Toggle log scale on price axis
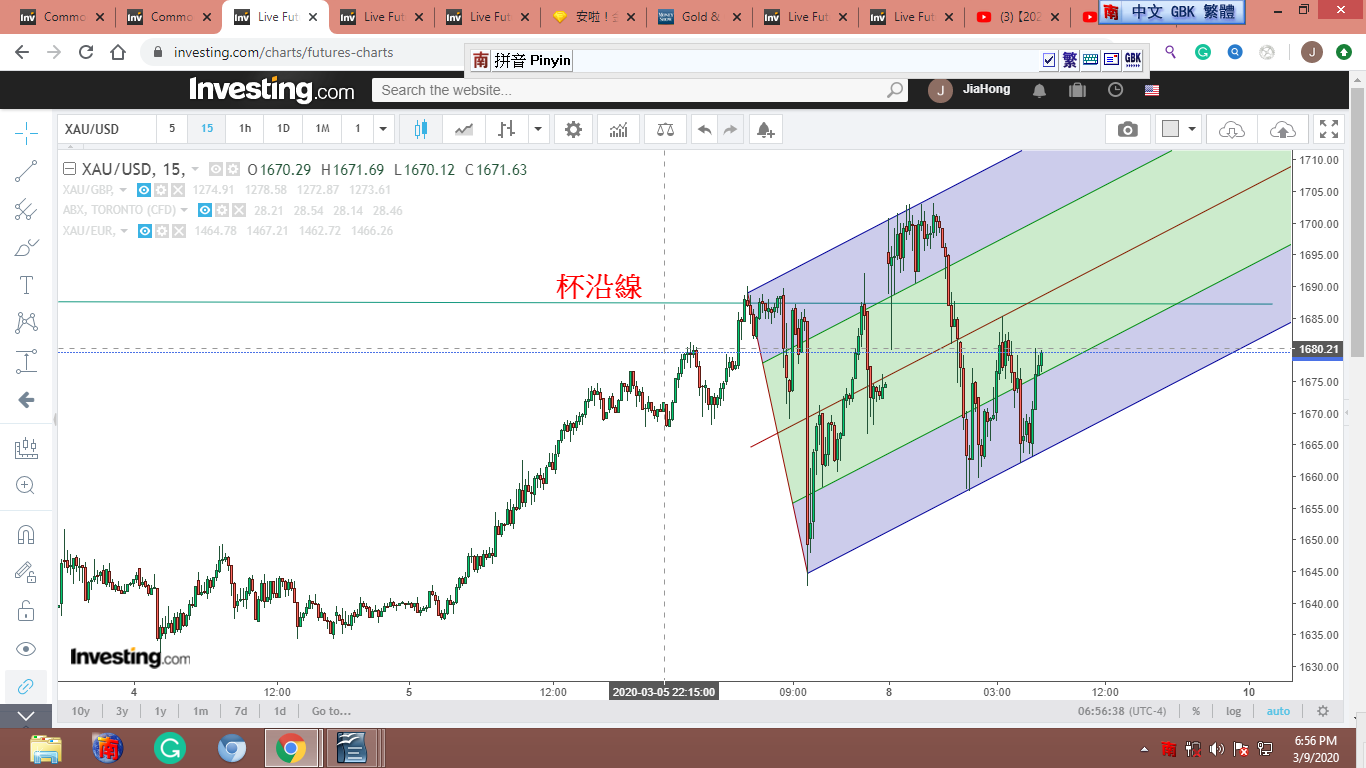Viewport: 1366px width, 768px height. (x=1234, y=711)
